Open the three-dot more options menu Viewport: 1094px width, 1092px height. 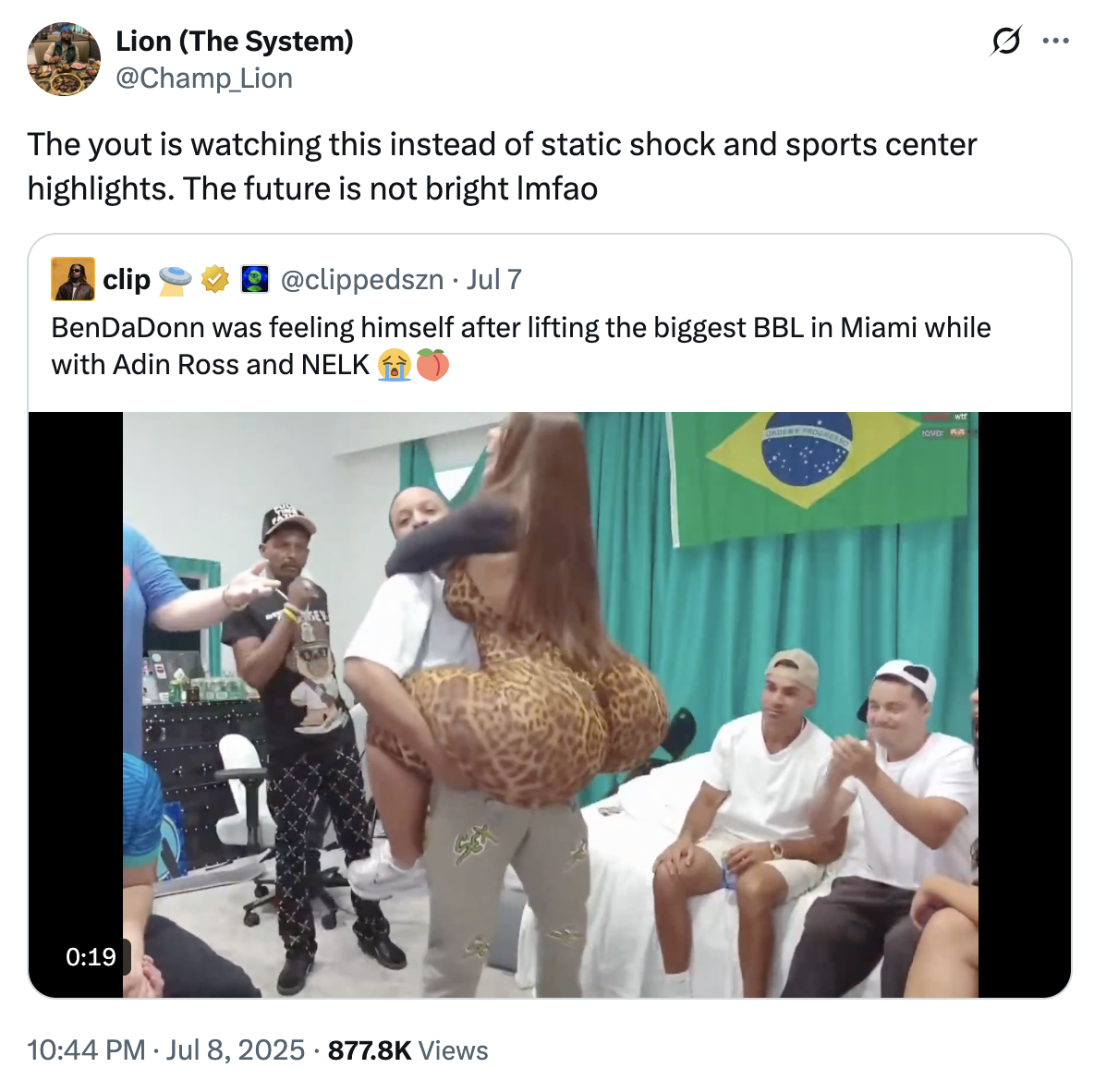[1055, 42]
